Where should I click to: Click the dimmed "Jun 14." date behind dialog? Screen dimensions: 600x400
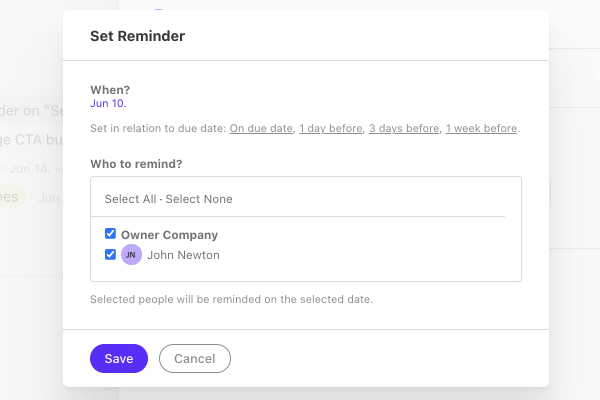coord(30,169)
